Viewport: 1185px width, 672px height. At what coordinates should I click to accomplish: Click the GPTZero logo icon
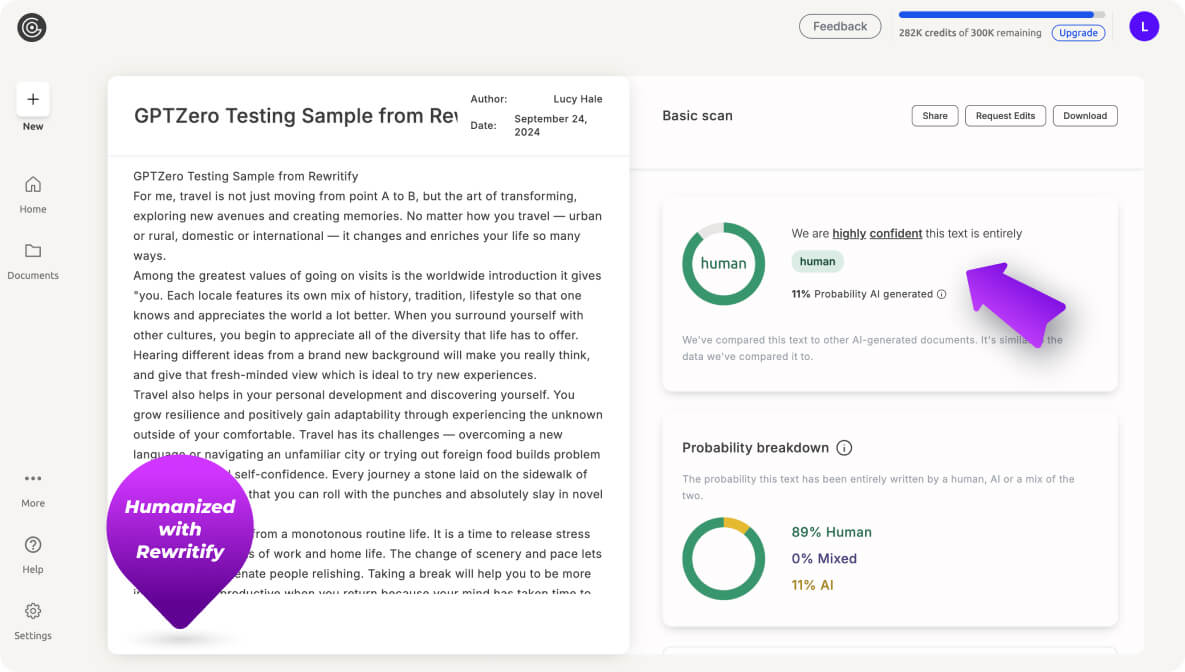click(32, 28)
